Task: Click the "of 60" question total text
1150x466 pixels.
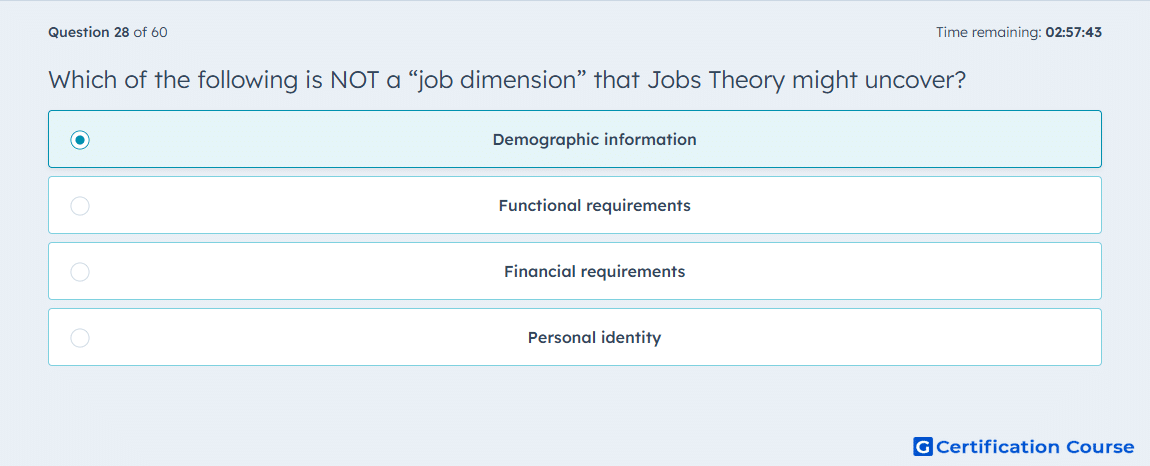Action: tap(150, 32)
